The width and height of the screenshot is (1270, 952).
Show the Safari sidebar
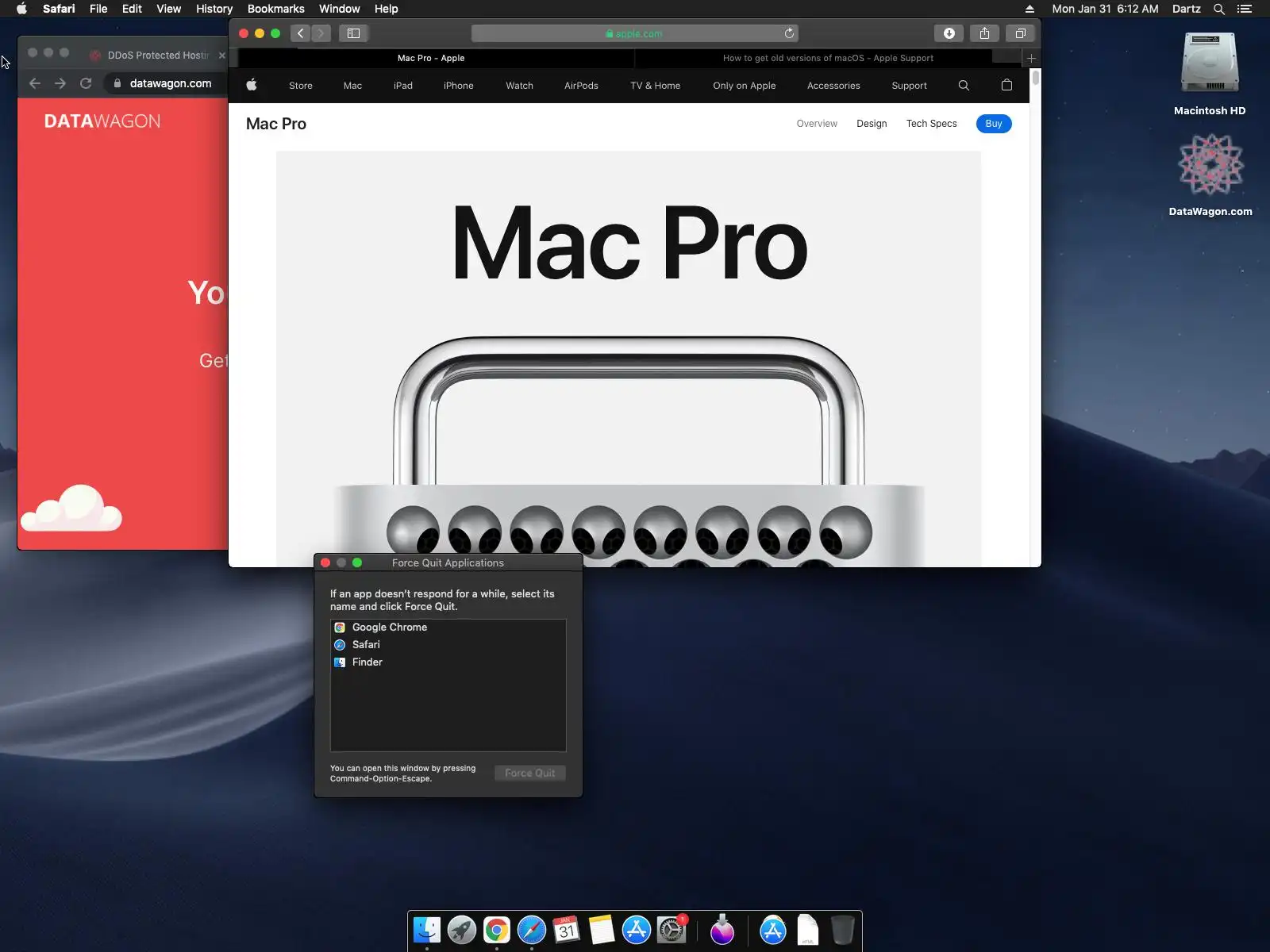353,33
